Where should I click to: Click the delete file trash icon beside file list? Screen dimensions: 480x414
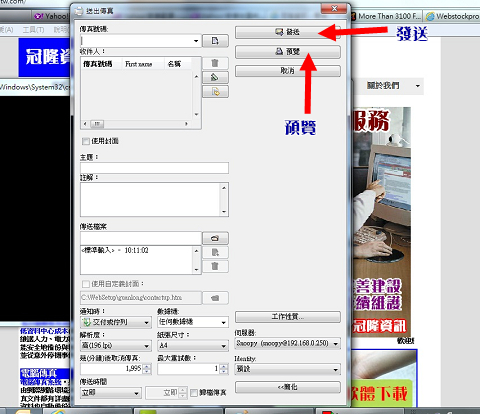[215, 266]
